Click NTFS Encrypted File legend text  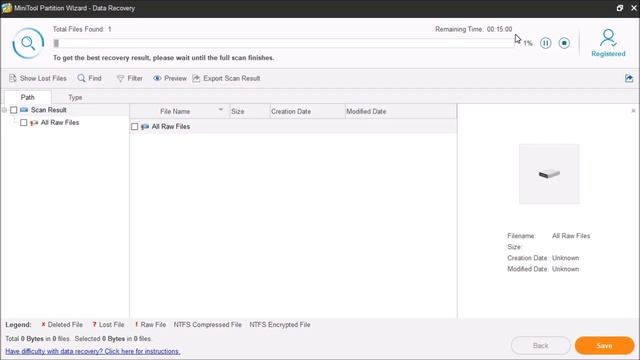coord(280,324)
